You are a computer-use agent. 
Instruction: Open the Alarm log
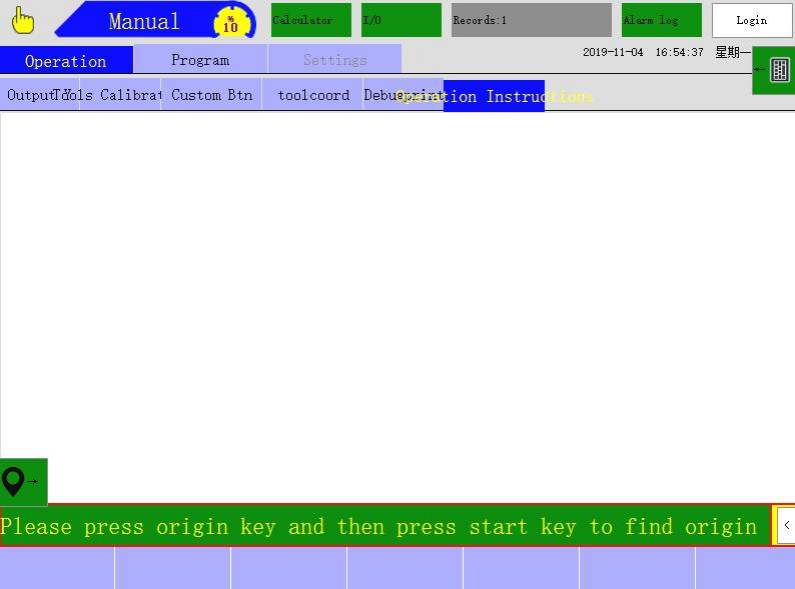point(661,20)
